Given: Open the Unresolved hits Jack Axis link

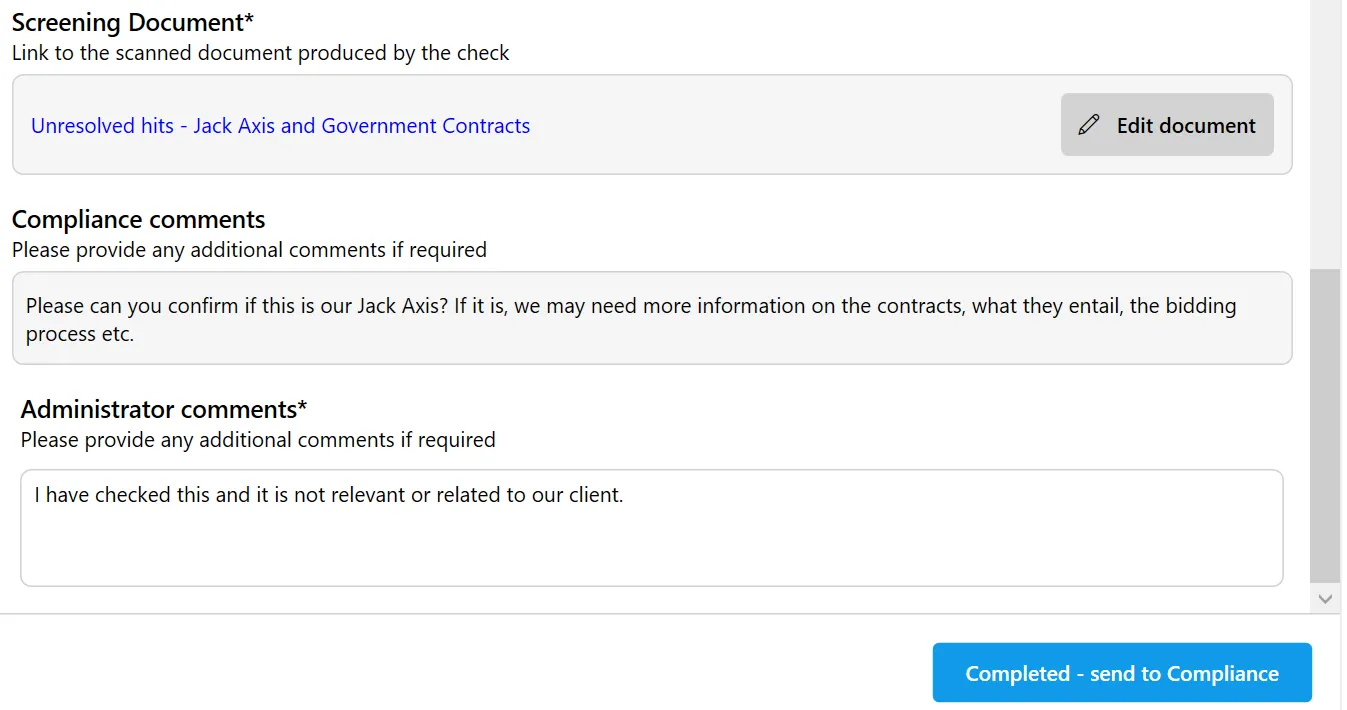Looking at the screenshot, I should 280,126.
